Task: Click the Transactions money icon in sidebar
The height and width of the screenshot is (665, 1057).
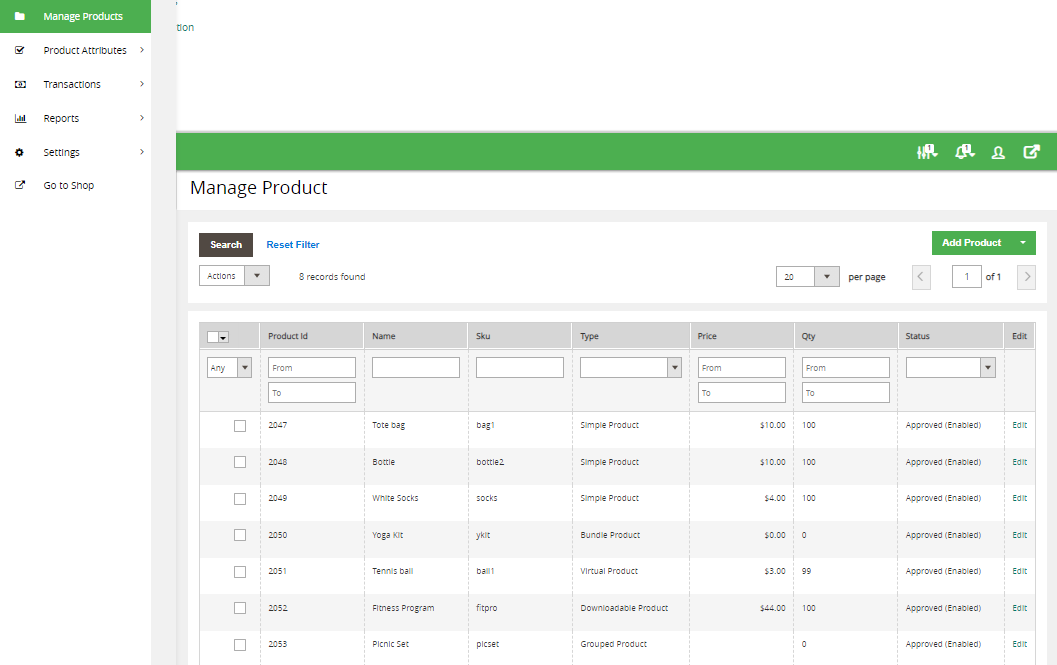Action: pos(20,84)
